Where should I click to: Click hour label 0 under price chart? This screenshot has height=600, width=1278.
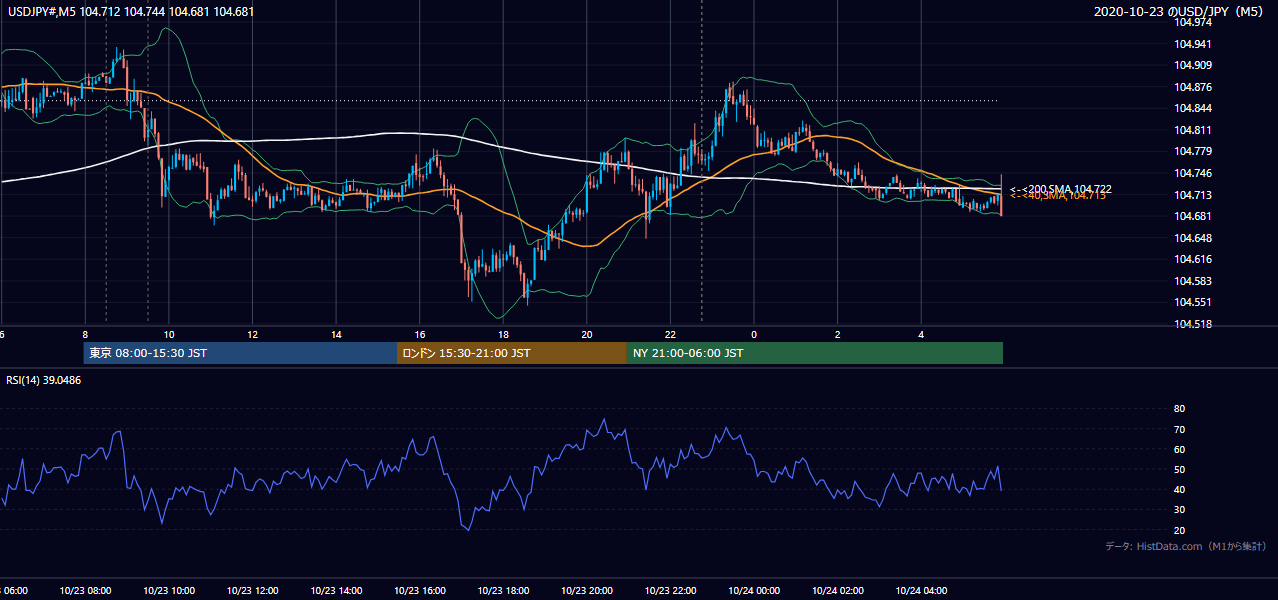(754, 335)
